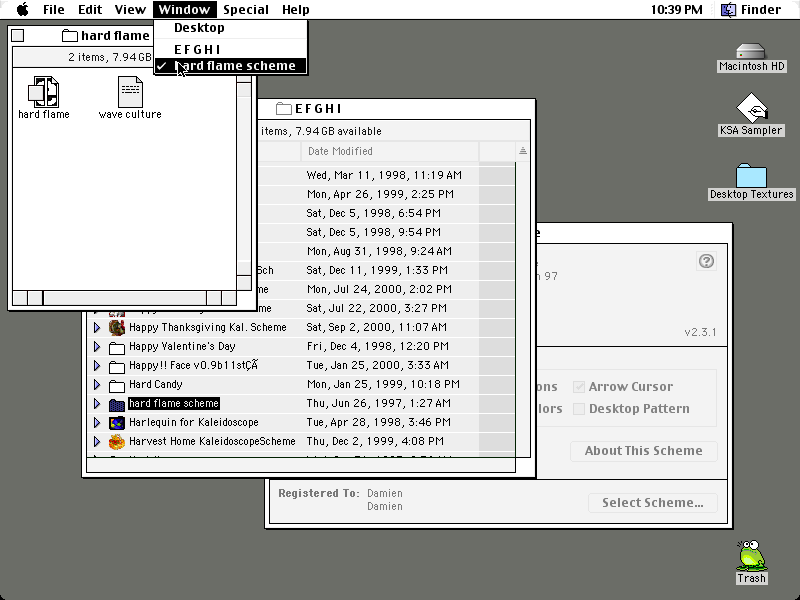This screenshot has height=600, width=800.
Task: Toggle the Arrow Cursor checkbox
Action: [579, 387]
